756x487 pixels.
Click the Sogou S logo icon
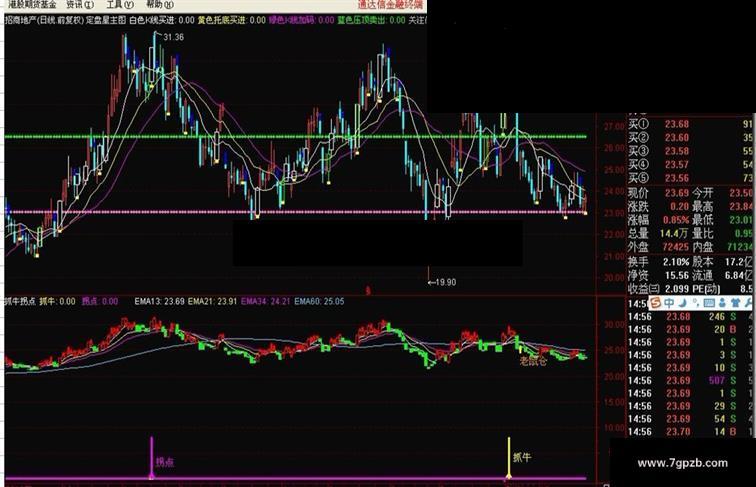coord(655,303)
